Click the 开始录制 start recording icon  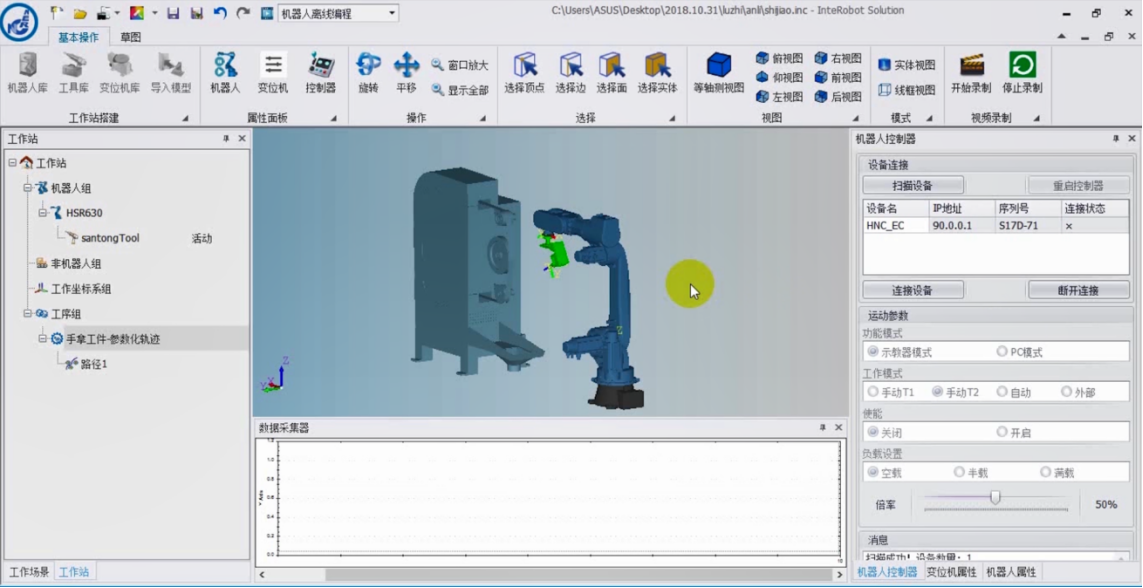(x=972, y=73)
